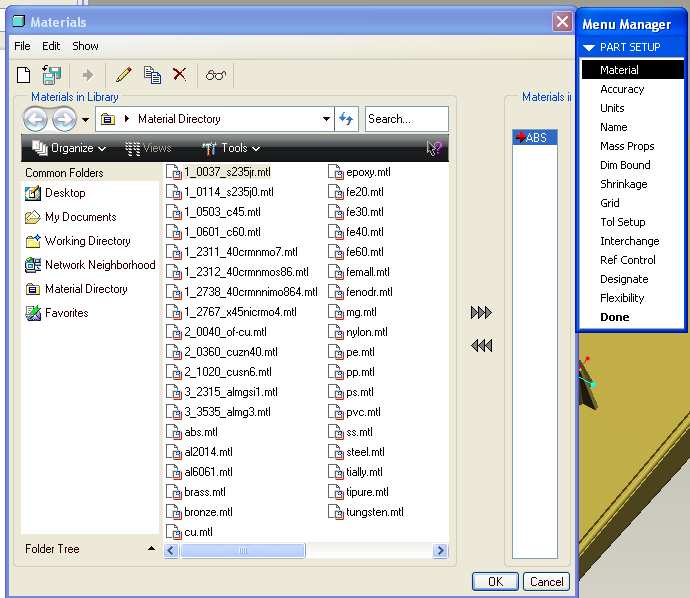The height and width of the screenshot is (598, 690).
Task: Click the copy material icon
Action: click(152, 75)
